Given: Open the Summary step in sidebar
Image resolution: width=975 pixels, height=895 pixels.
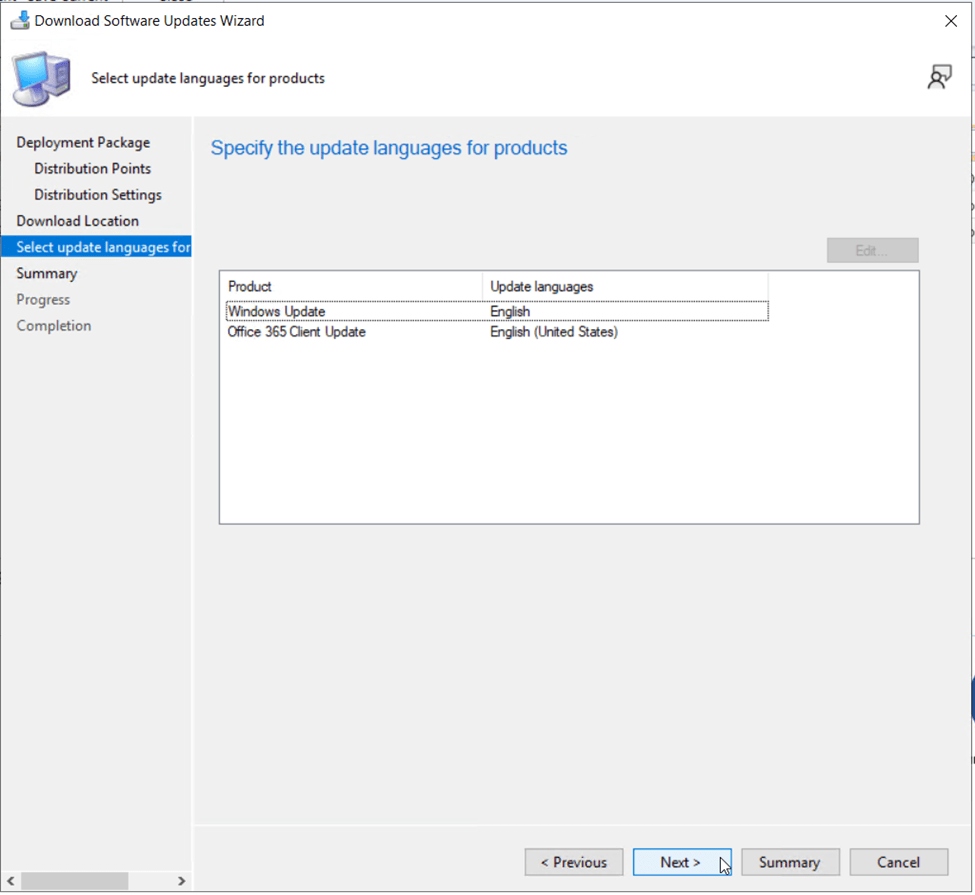Looking at the screenshot, I should (x=46, y=273).
